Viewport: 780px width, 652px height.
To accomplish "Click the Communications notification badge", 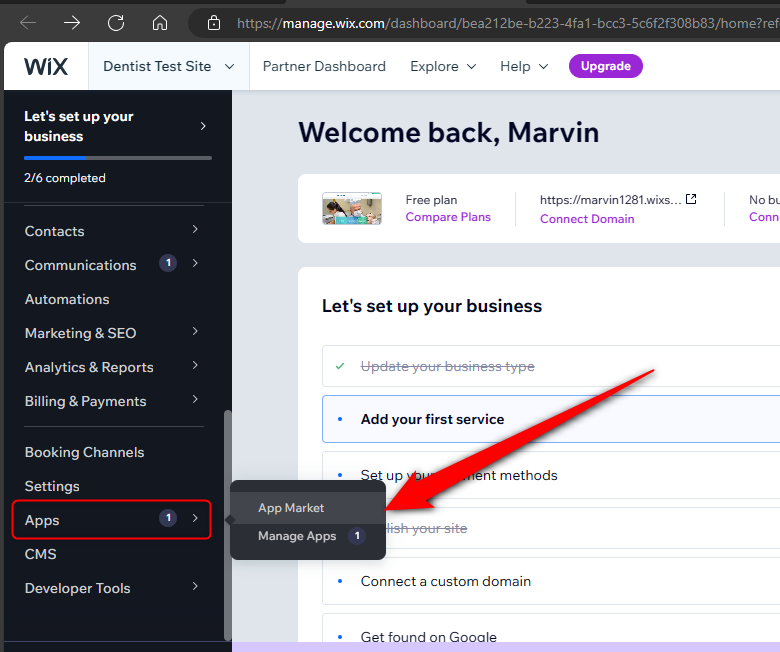I will (168, 263).
